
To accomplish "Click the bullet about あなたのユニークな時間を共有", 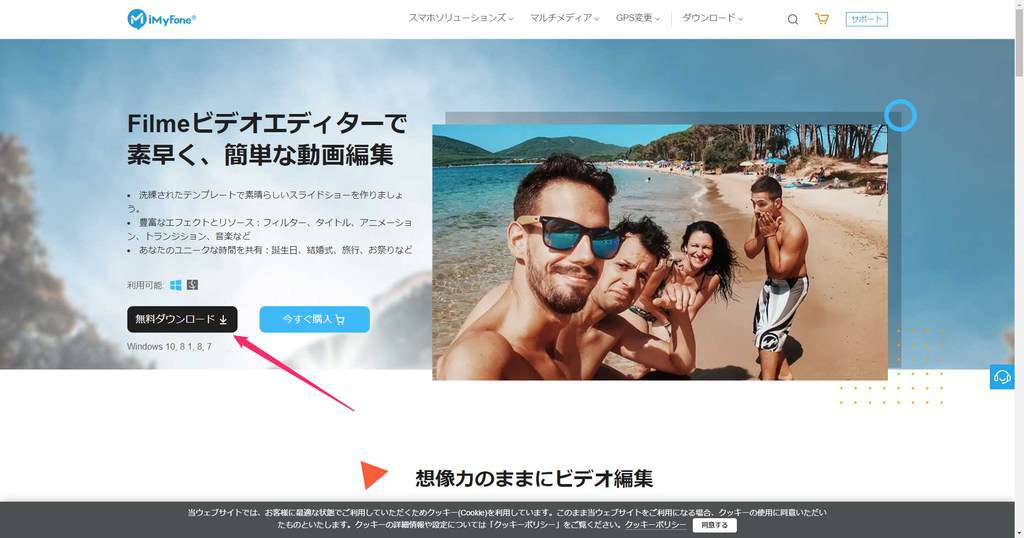I will click(269, 250).
